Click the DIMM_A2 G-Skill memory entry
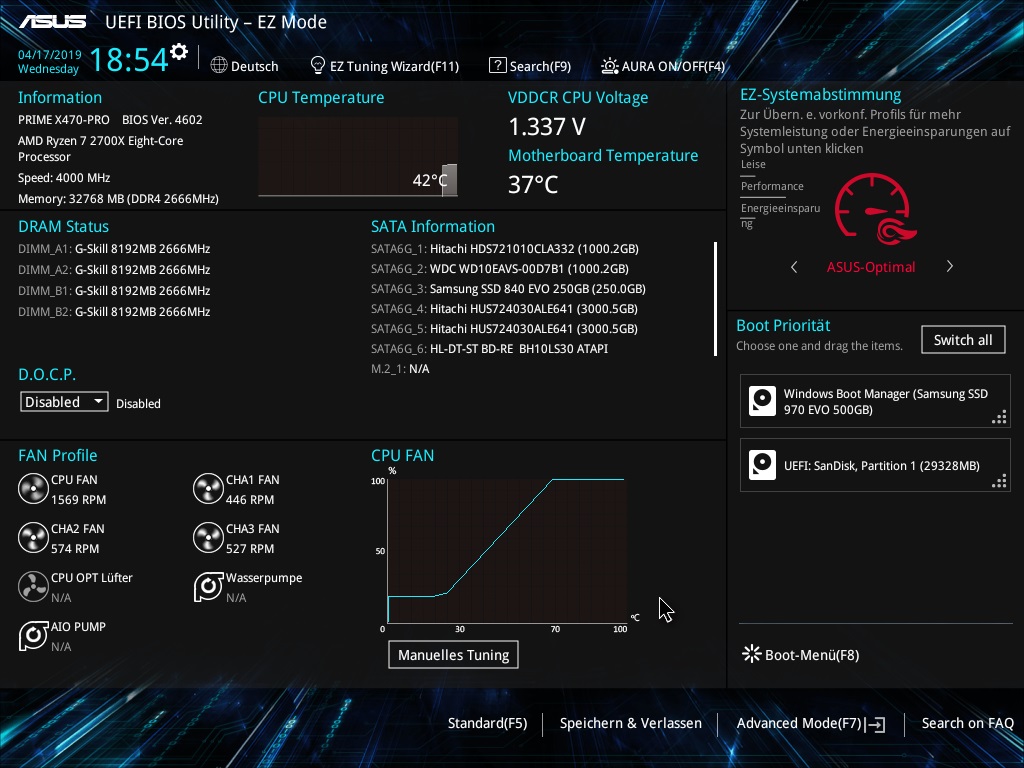The image size is (1024, 768). tap(114, 270)
